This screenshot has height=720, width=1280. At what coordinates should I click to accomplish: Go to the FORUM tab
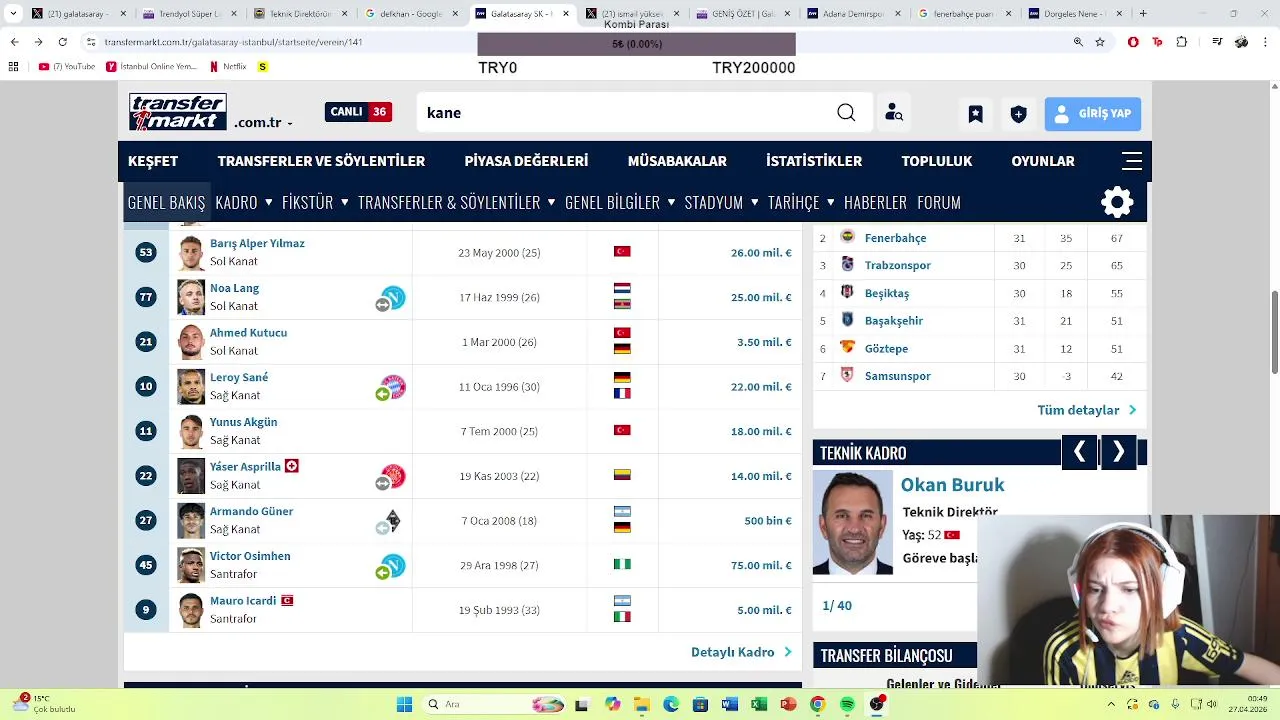[939, 202]
